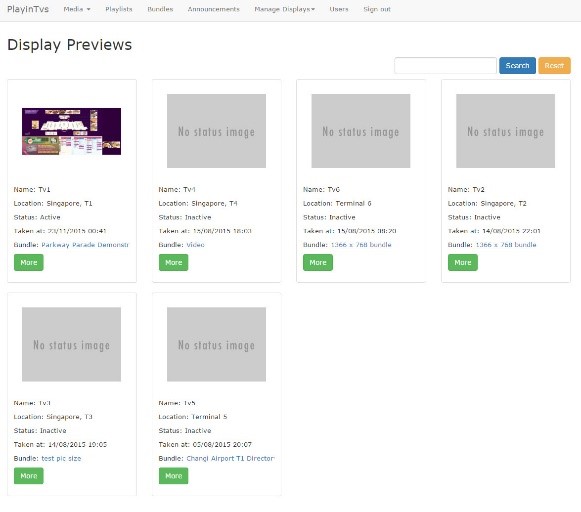
Task: Click the More button for Tv1
Action: 29,262
